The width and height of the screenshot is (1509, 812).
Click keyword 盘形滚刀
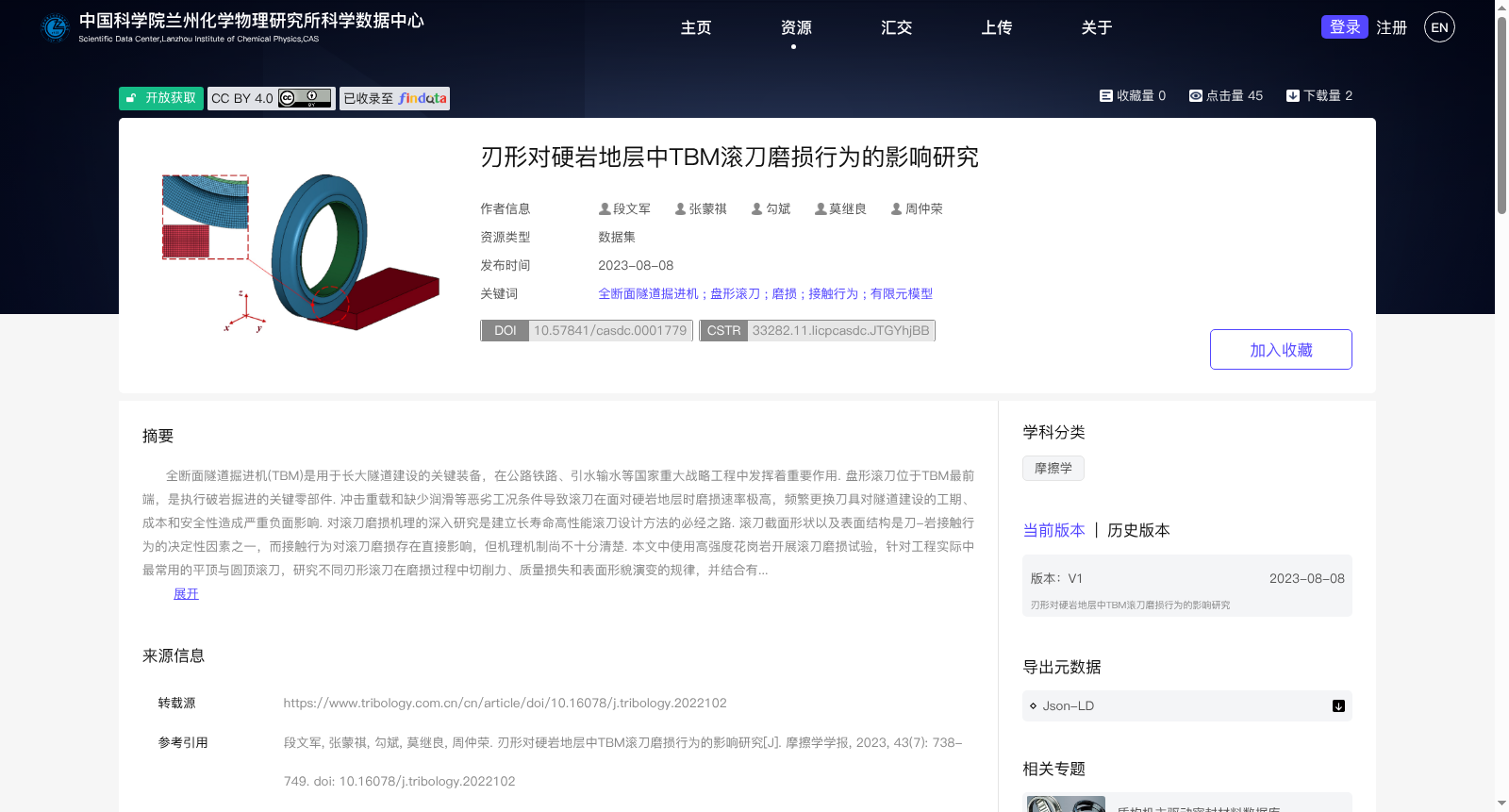(735, 293)
